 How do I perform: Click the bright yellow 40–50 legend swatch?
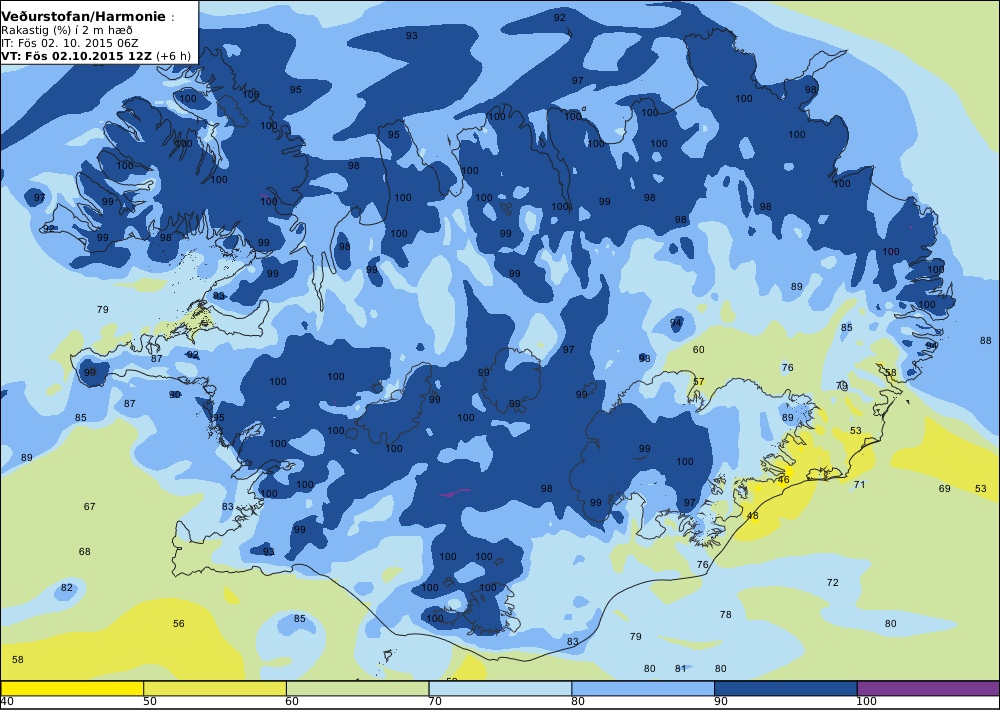click(72, 688)
